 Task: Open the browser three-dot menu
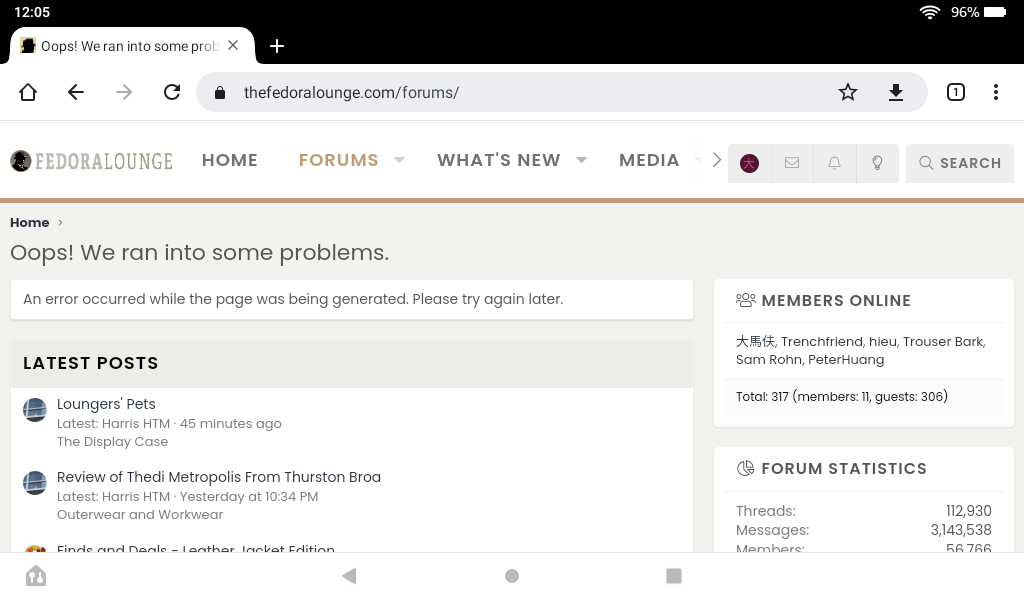point(995,92)
